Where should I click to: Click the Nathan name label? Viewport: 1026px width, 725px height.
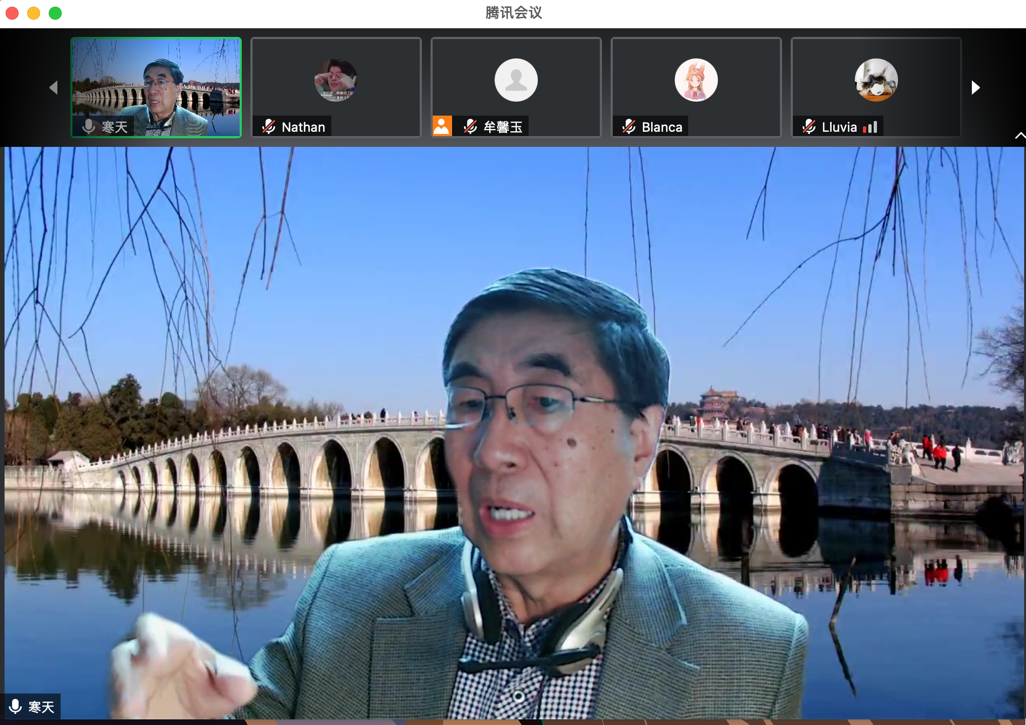click(303, 127)
